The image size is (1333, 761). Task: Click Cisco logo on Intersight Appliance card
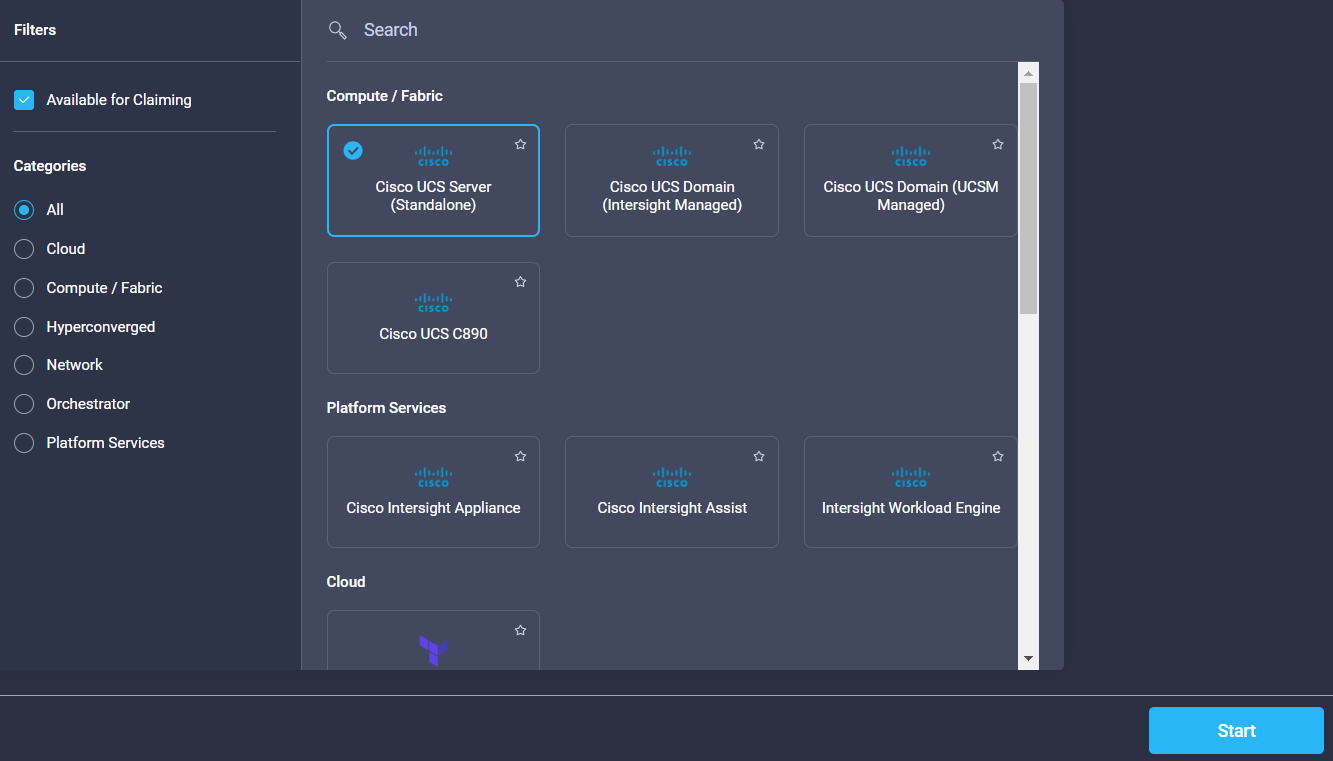(434, 476)
